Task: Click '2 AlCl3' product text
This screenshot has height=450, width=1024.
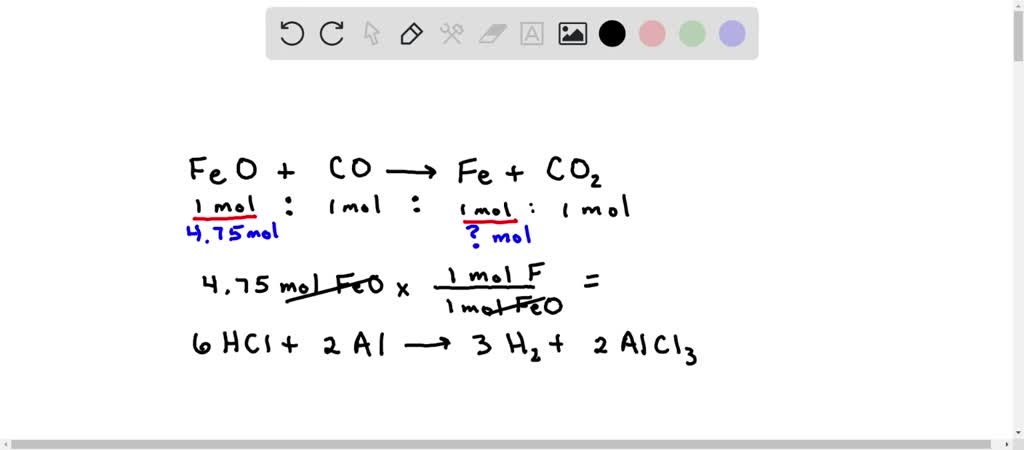Action: click(645, 347)
